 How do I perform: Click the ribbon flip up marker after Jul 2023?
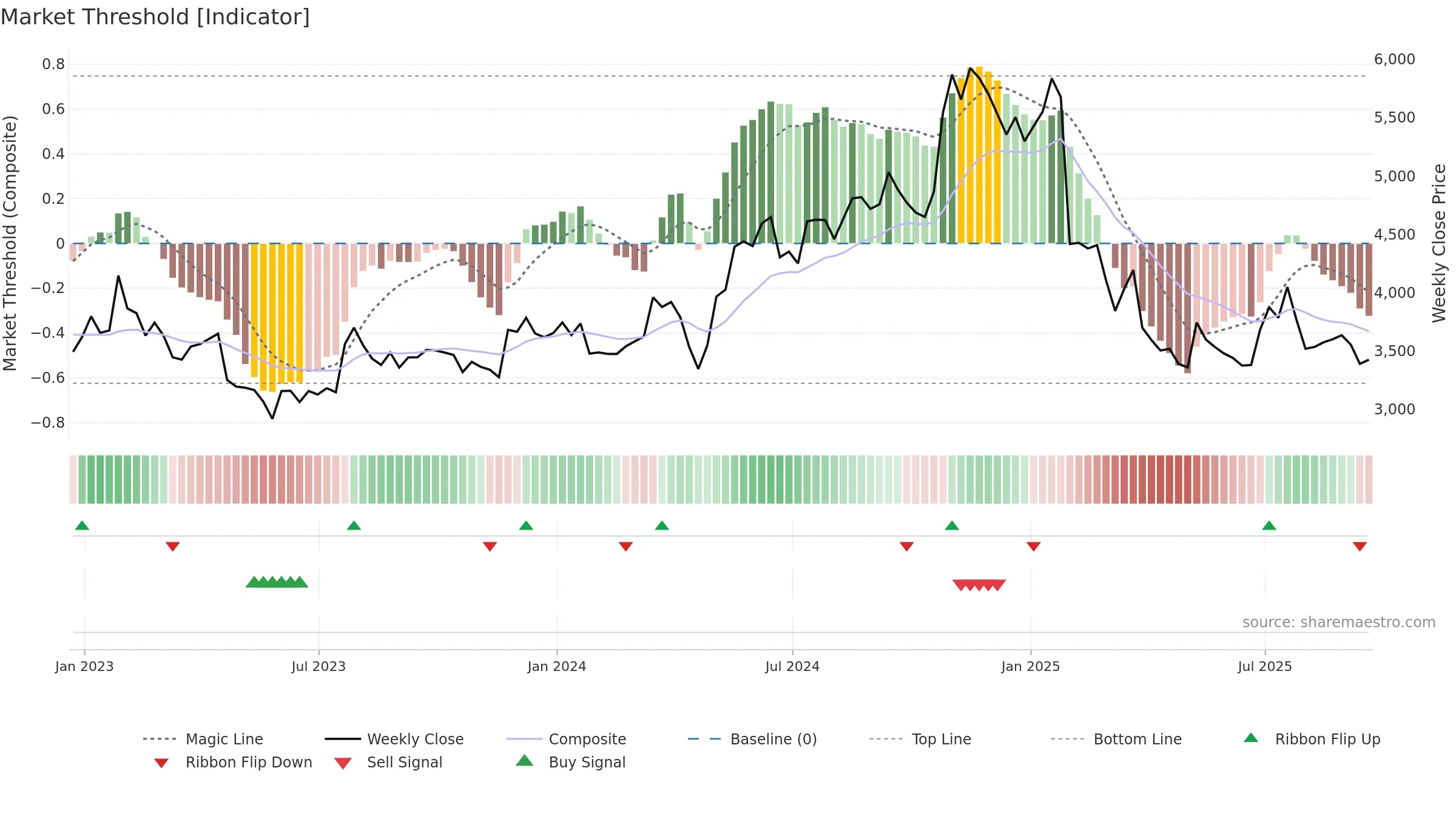coord(354,525)
